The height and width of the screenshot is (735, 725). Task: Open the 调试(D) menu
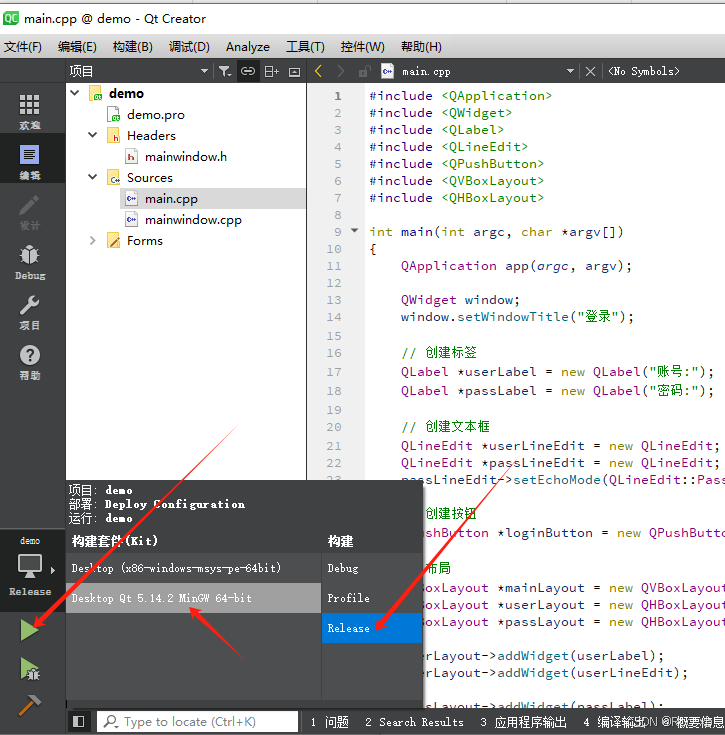point(189,47)
